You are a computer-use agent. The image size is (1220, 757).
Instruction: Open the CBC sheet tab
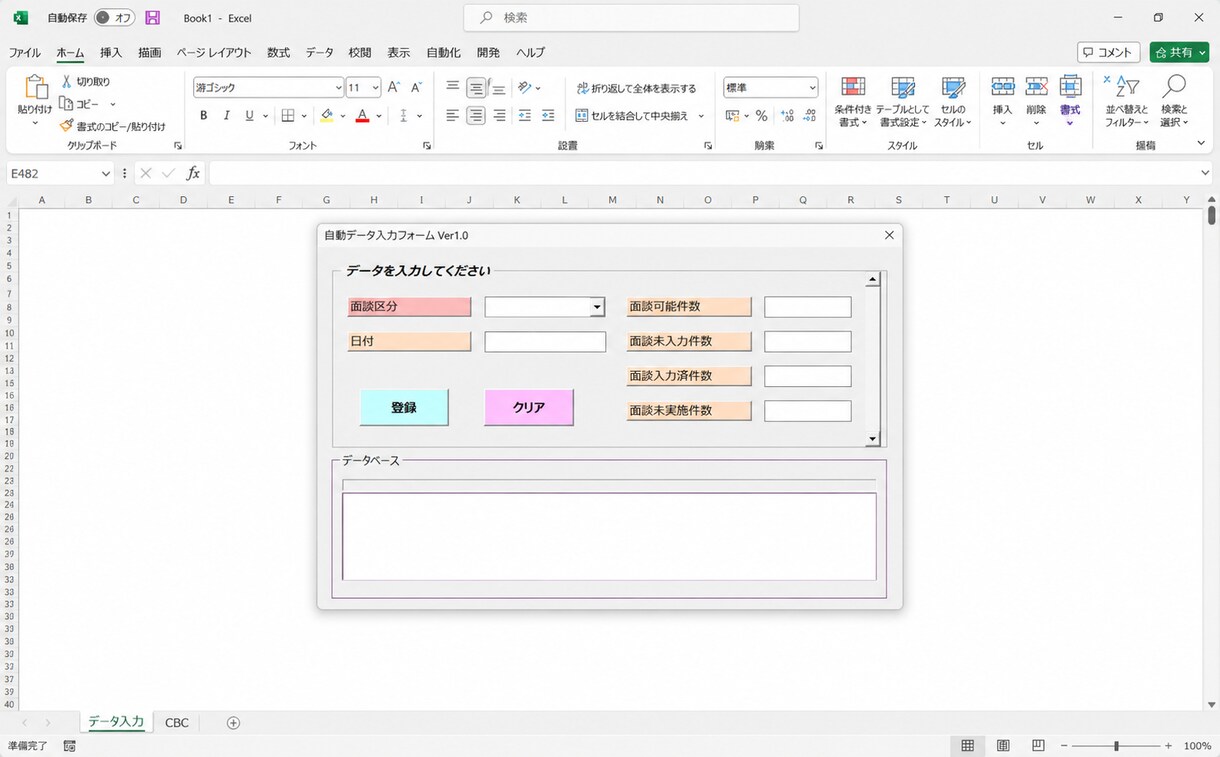click(177, 723)
